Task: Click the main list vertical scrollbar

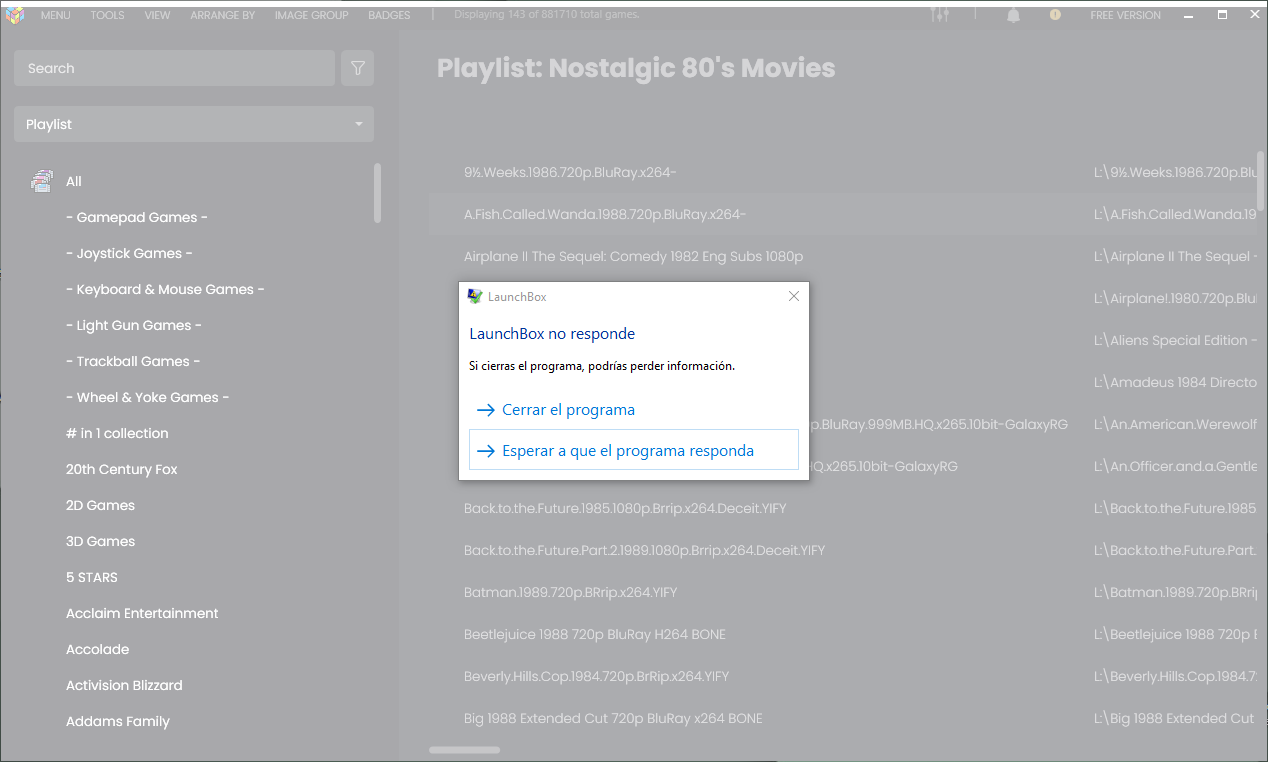Action: coord(1261,180)
